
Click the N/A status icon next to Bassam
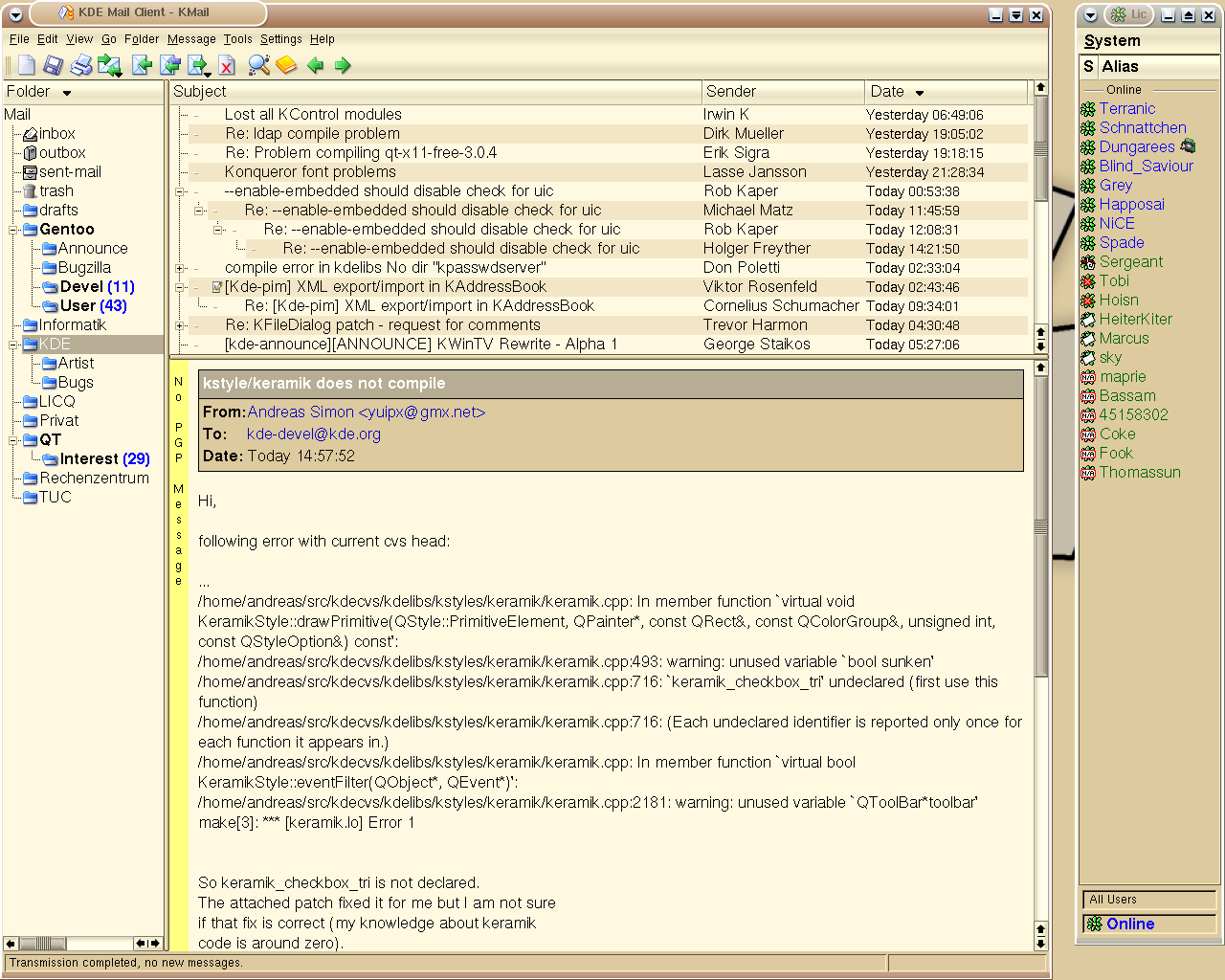click(x=1088, y=396)
